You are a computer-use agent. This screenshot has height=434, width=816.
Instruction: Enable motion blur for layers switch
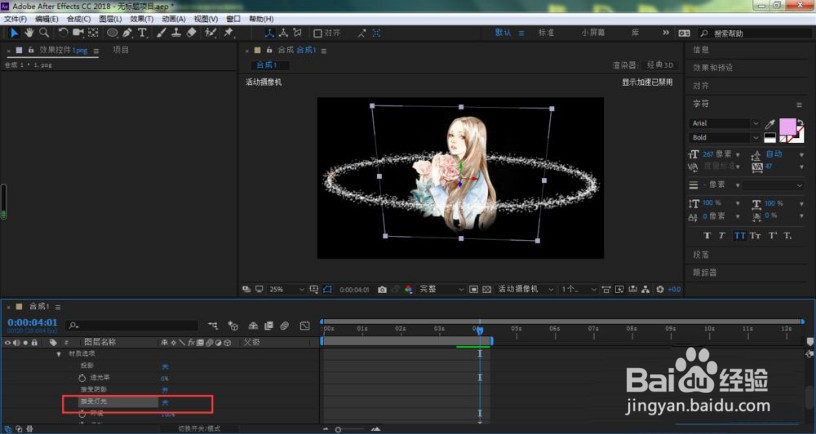(284, 326)
